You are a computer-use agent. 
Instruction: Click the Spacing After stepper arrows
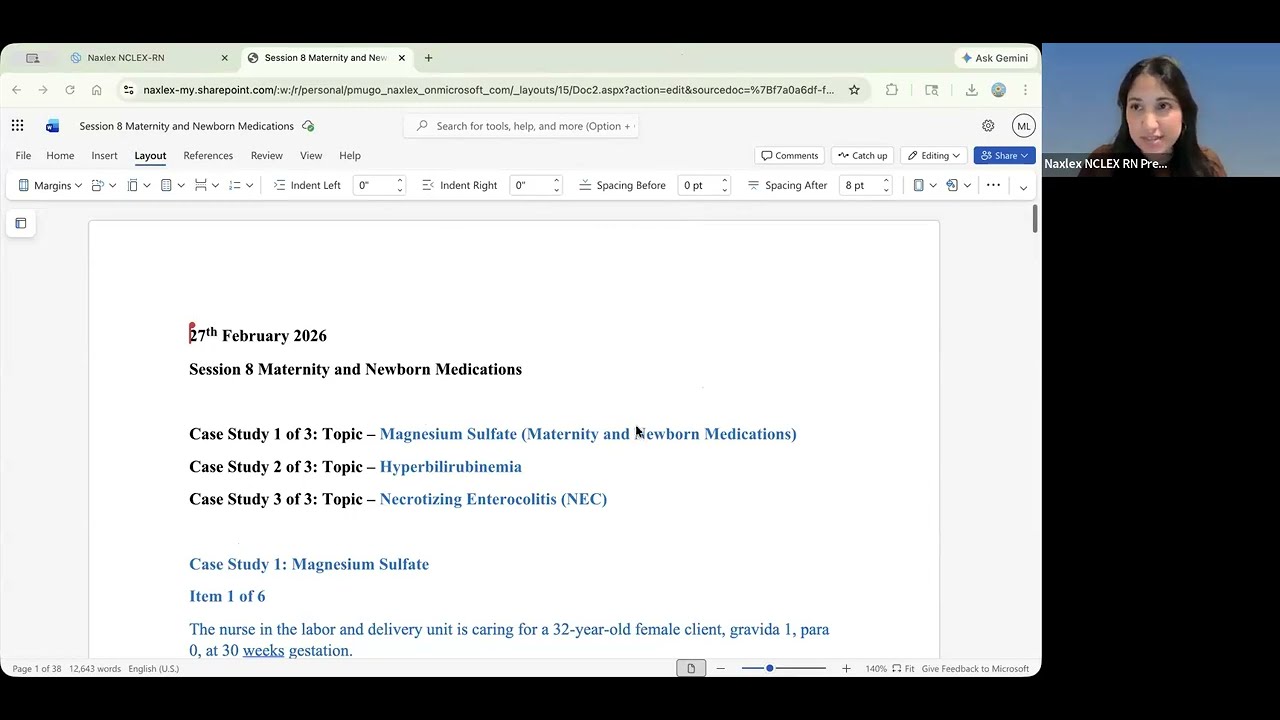click(886, 185)
